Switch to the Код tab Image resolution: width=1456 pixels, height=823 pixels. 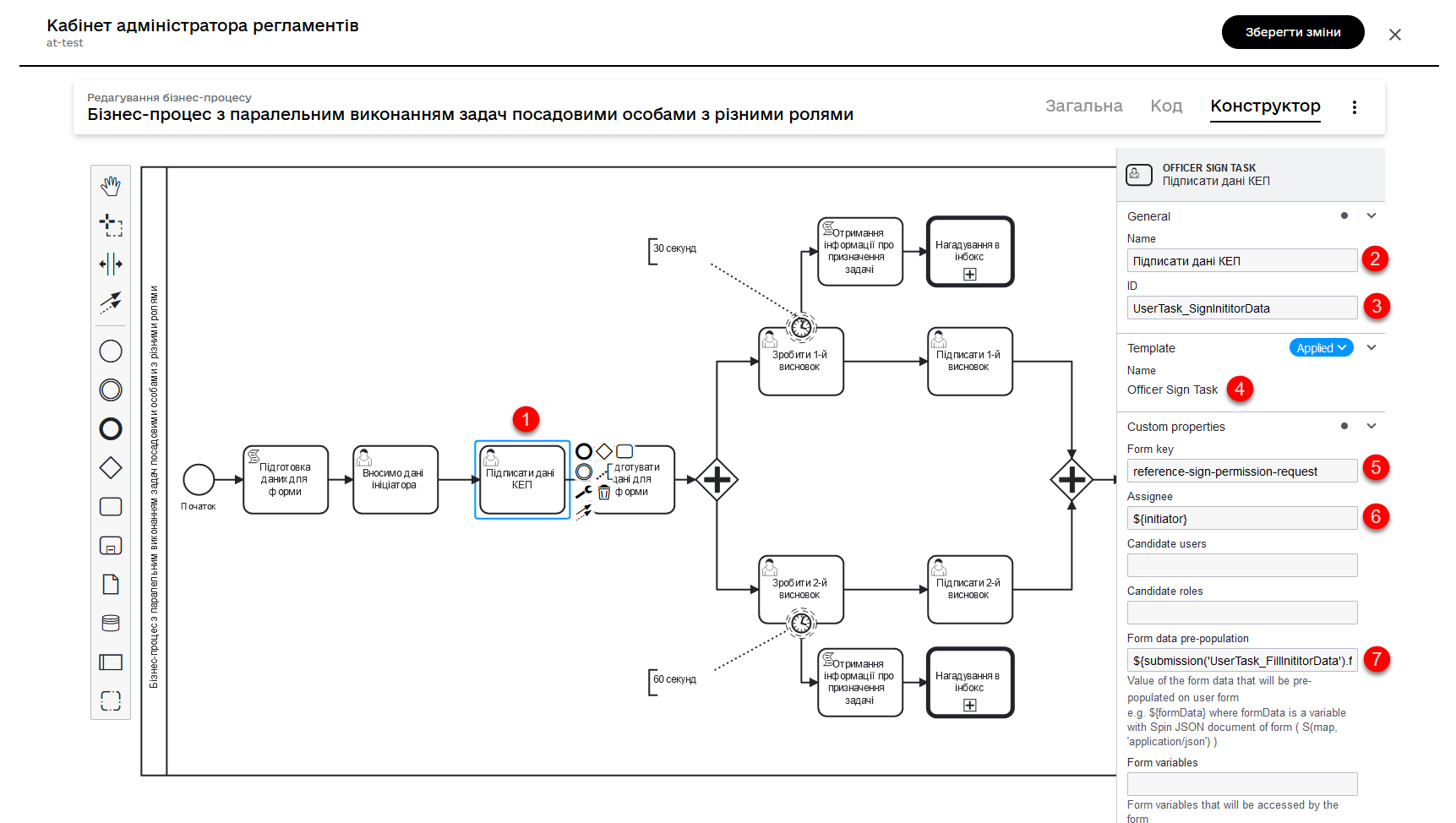[1166, 106]
